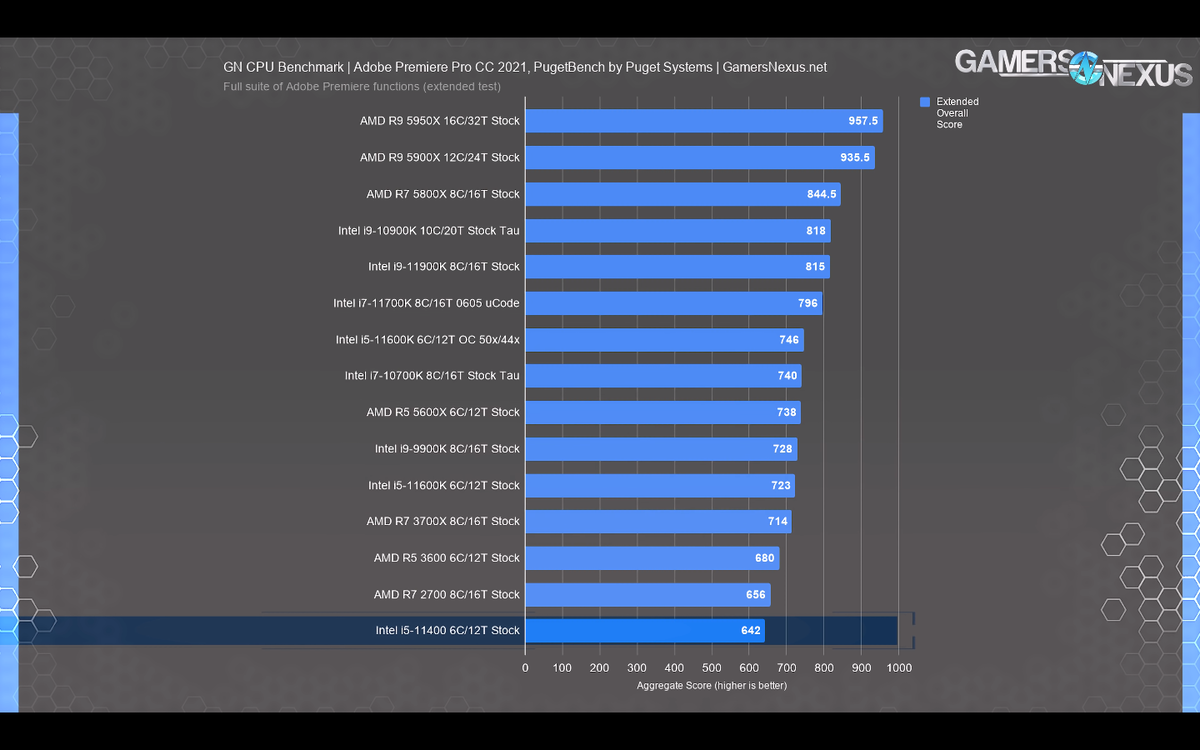The image size is (1200, 750).
Task: Select the AMD R7 3700X 8C/16T Stock label
Action: [x=443, y=521]
